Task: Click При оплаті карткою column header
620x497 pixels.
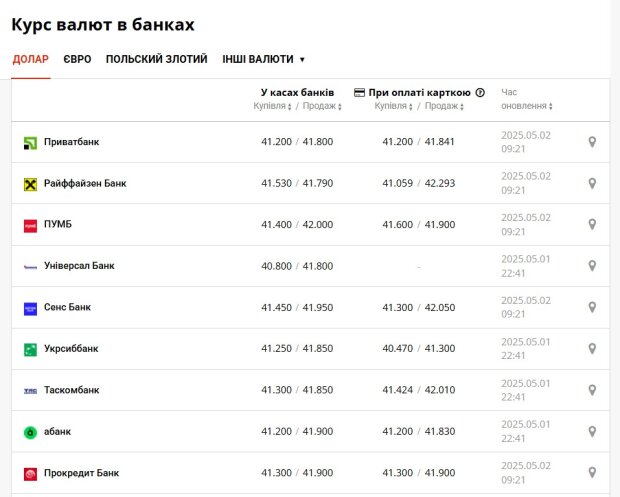Action: [420, 93]
